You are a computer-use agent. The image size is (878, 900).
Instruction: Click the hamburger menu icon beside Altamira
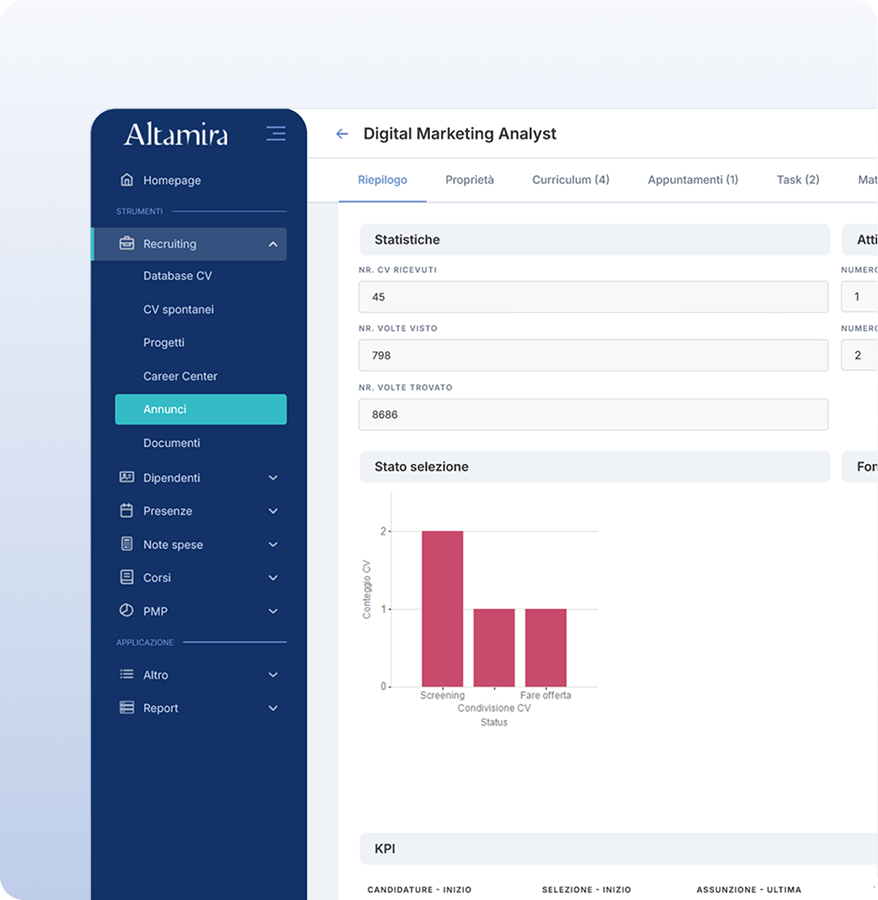tap(276, 134)
